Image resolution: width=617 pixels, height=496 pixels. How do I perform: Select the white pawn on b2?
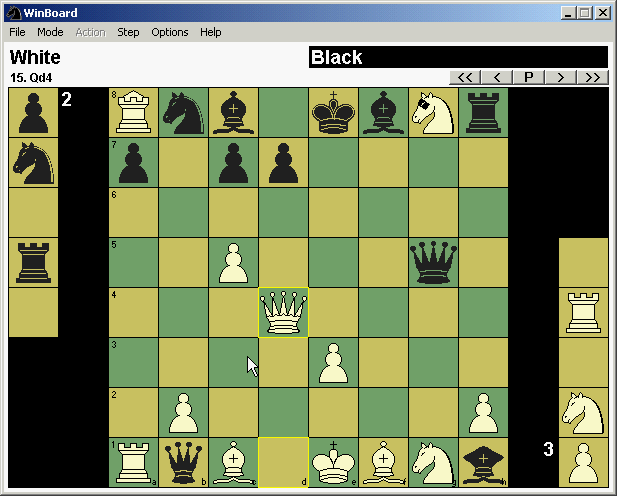click(183, 413)
